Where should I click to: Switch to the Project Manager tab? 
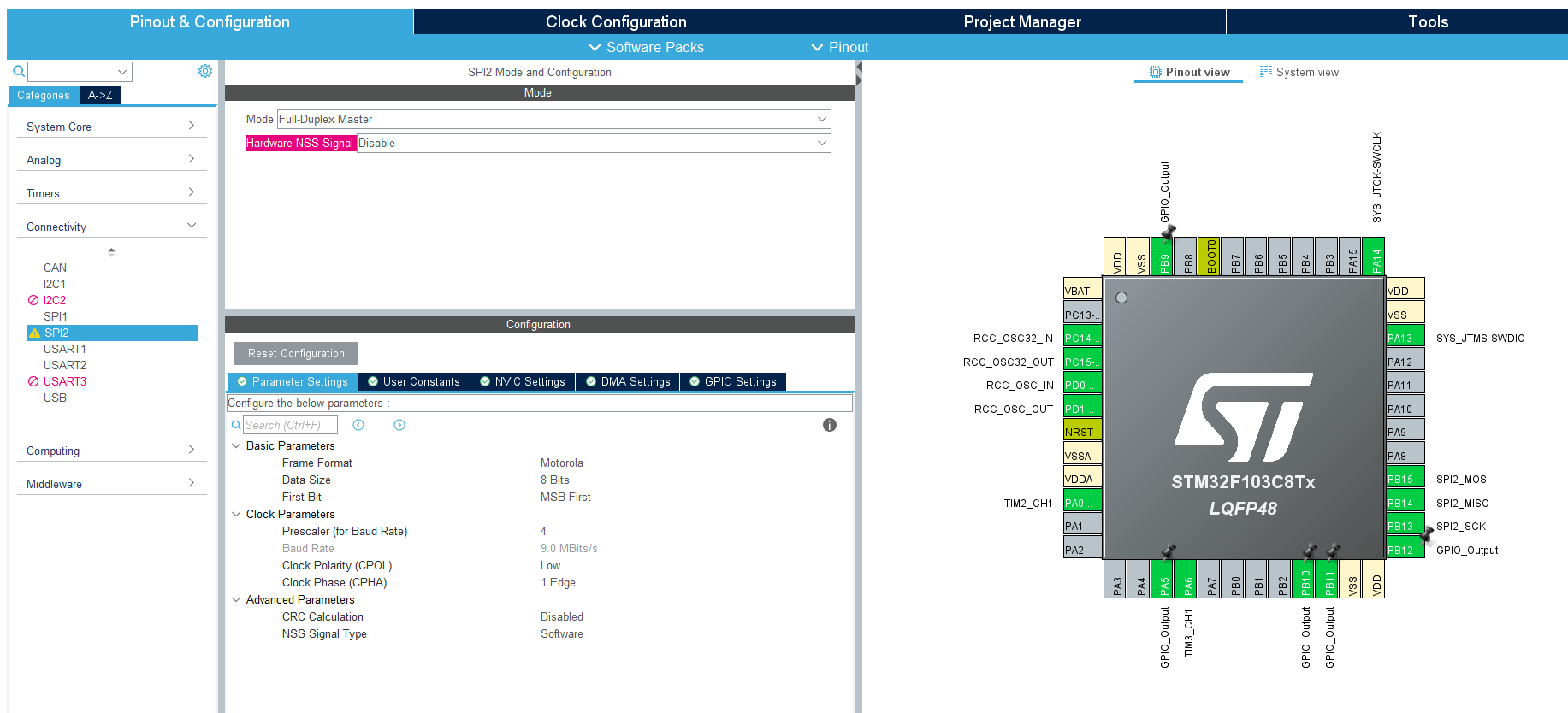[x=1022, y=21]
